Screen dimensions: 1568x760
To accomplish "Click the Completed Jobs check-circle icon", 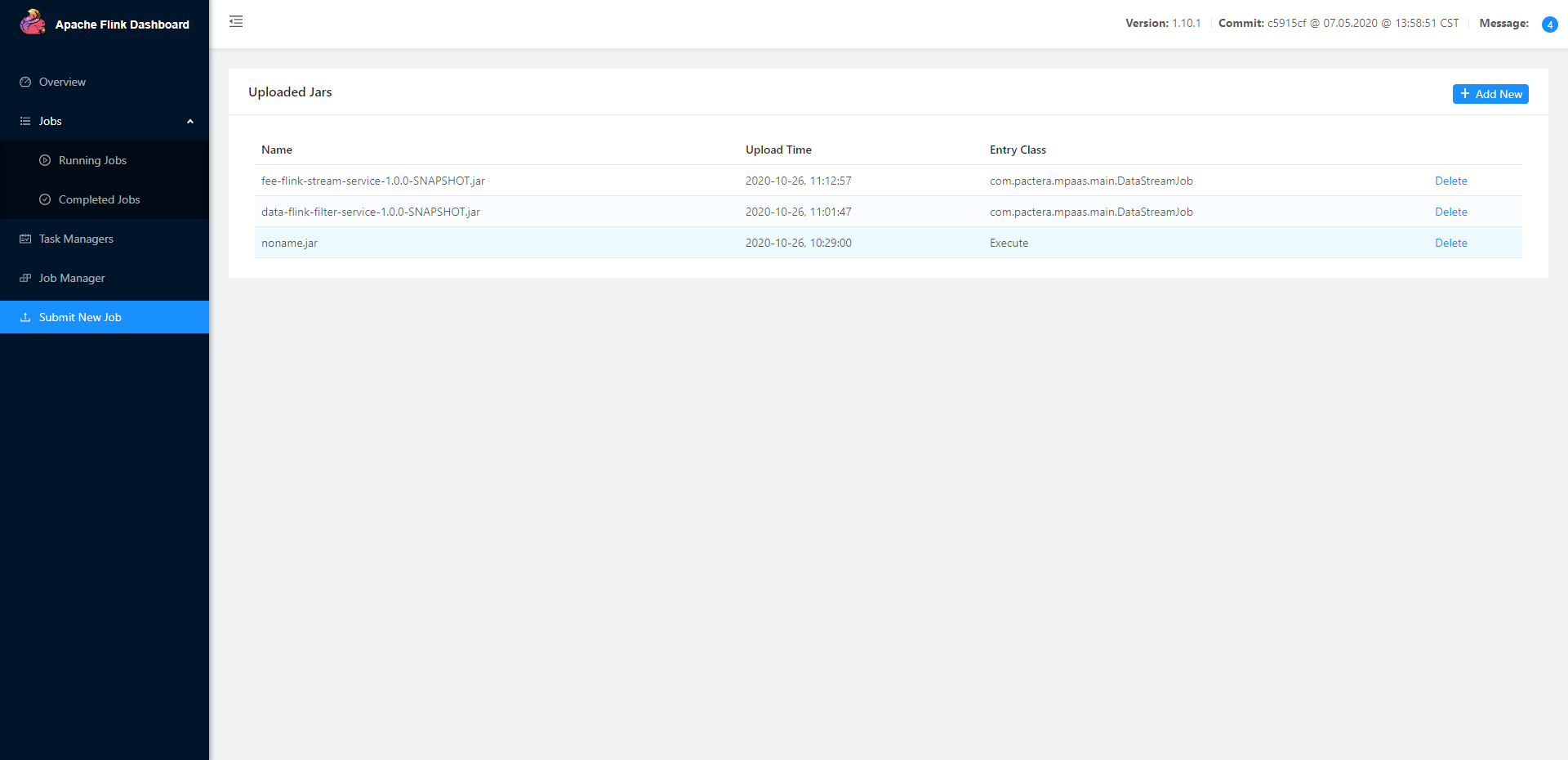I will 45,200.
